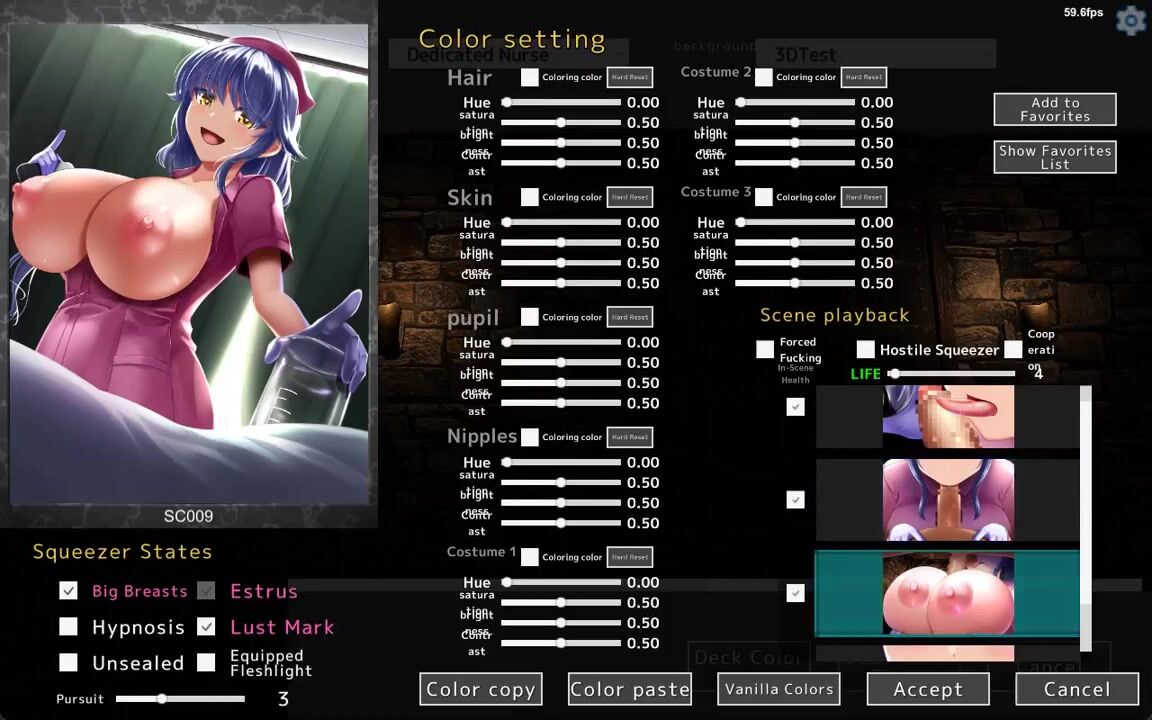Click the scene playback list scrollbar

click(1085, 520)
